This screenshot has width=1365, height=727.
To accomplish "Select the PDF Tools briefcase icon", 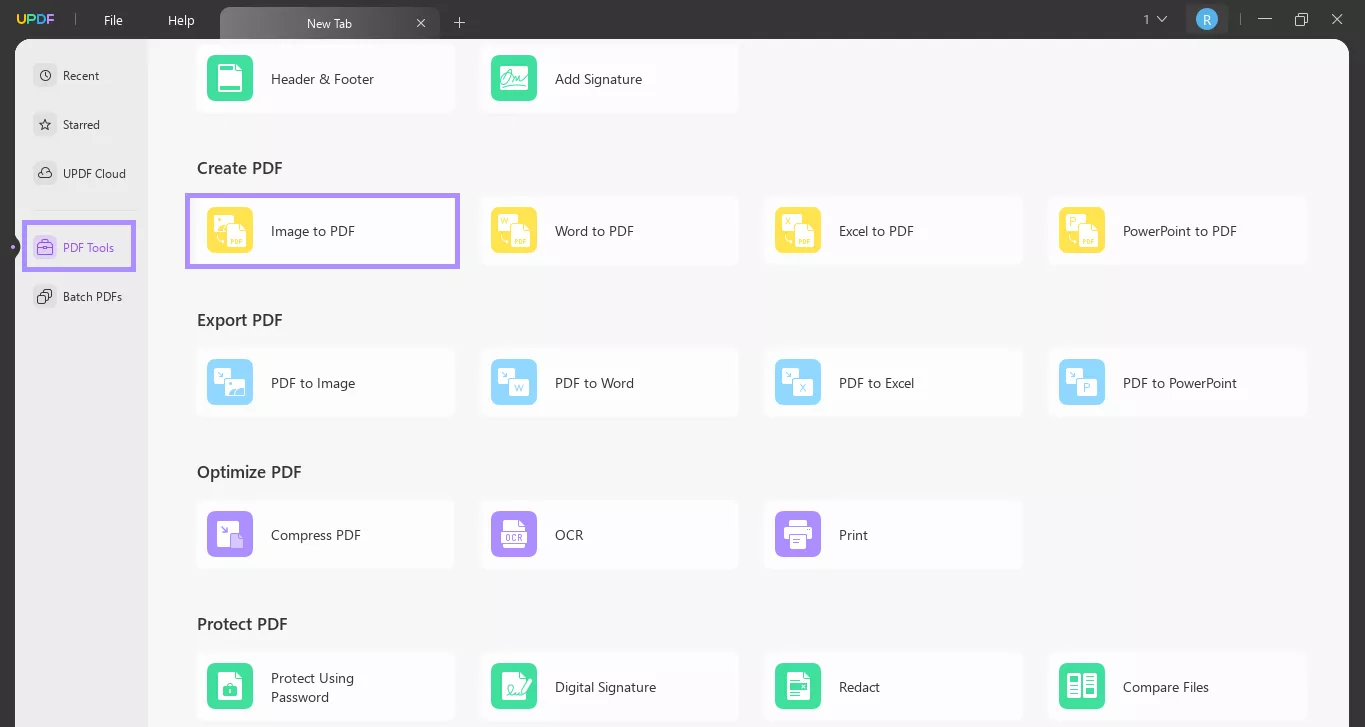I will tap(45, 247).
